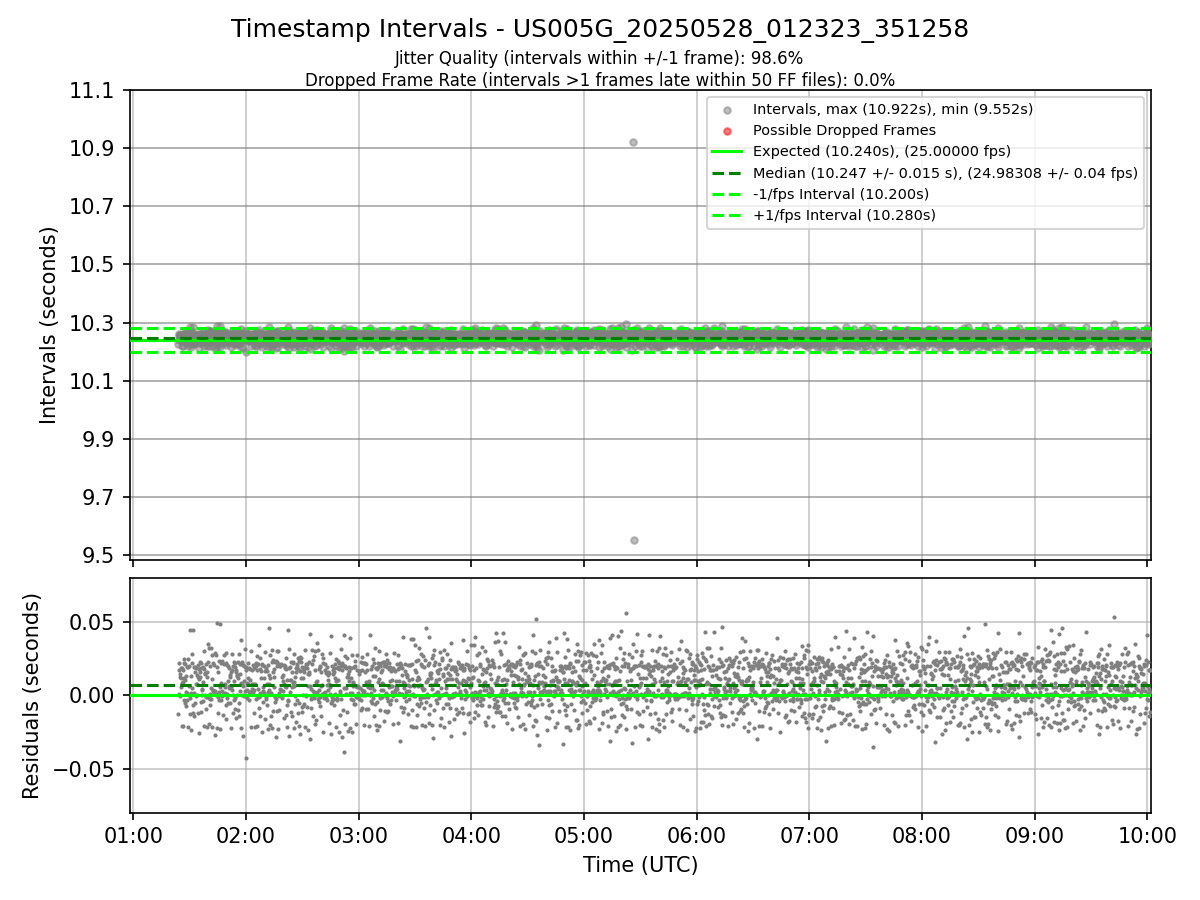The image size is (1200, 900).
Task: Click the "Time (UTC)" x-axis label
Action: click(640, 865)
